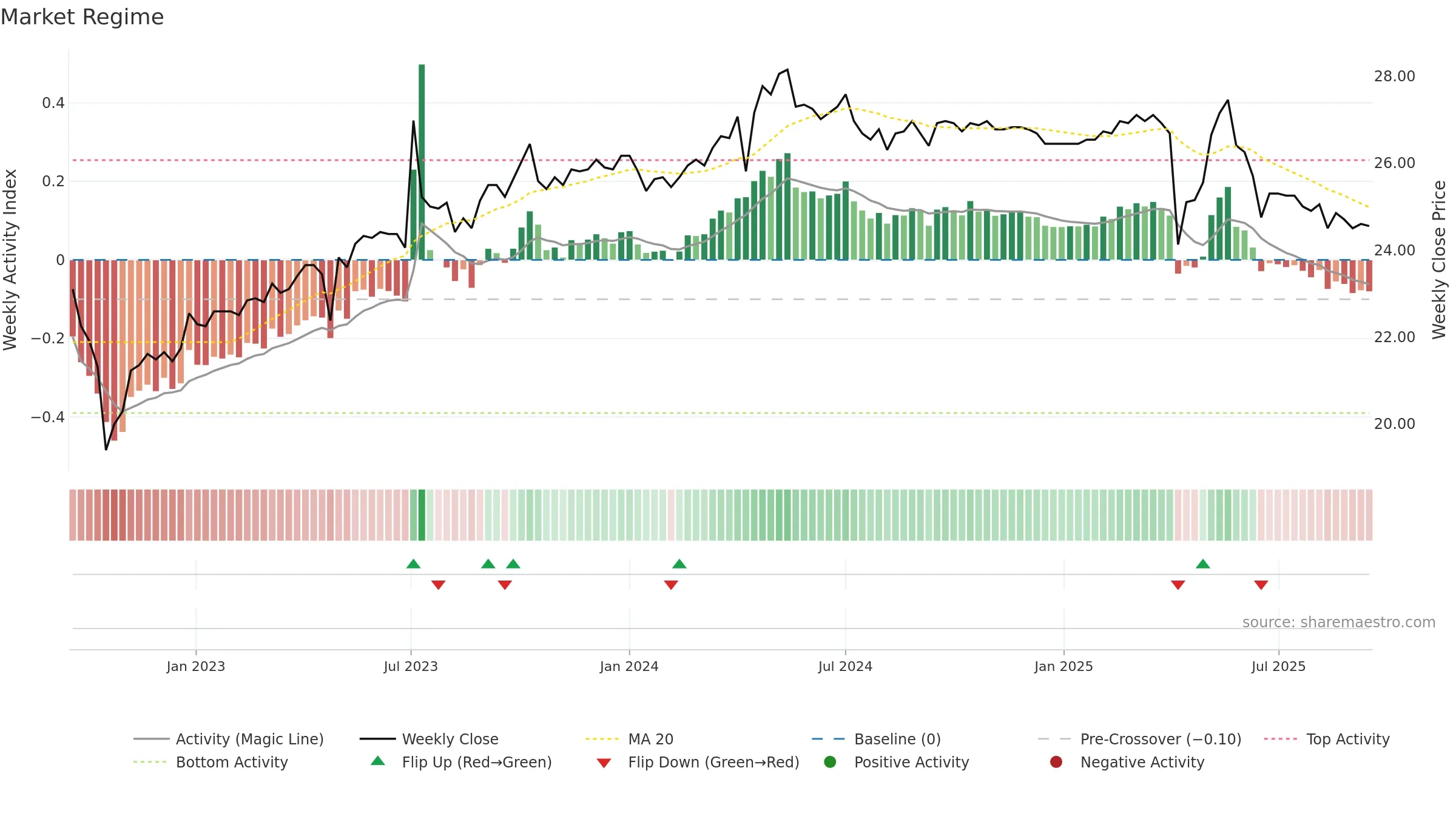
Task: Click the Activity (Magic Line) legend entry
Action: (x=229, y=739)
